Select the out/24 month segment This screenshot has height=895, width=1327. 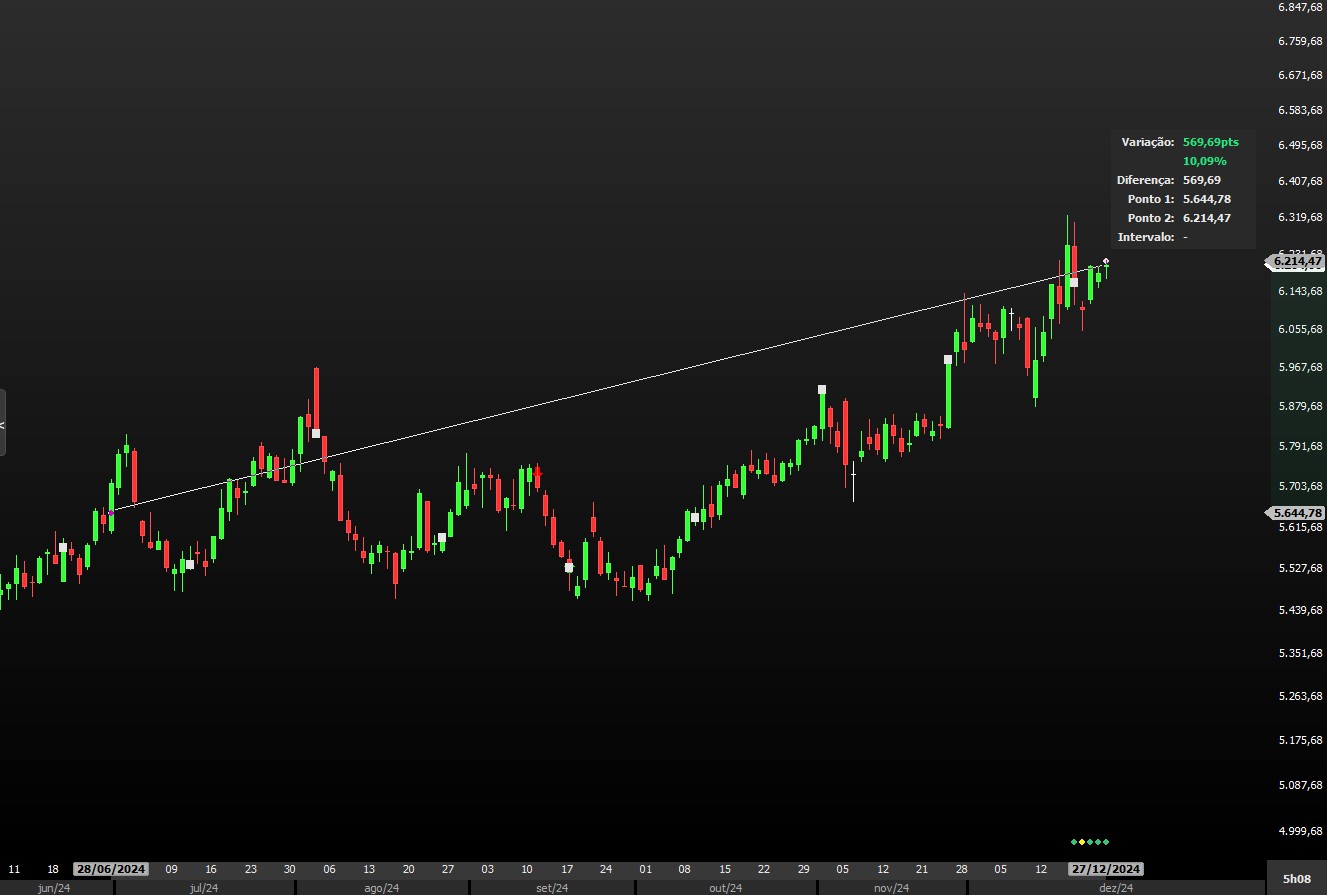click(x=726, y=888)
